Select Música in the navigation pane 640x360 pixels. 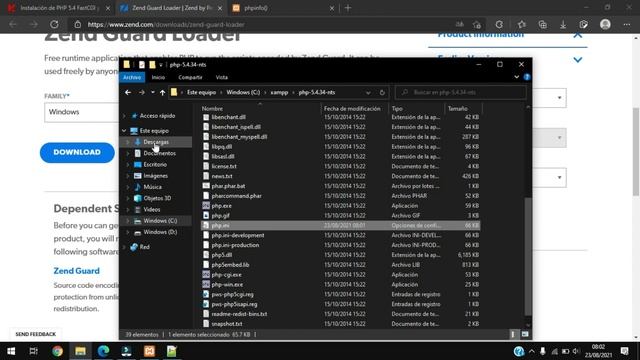coord(153,187)
